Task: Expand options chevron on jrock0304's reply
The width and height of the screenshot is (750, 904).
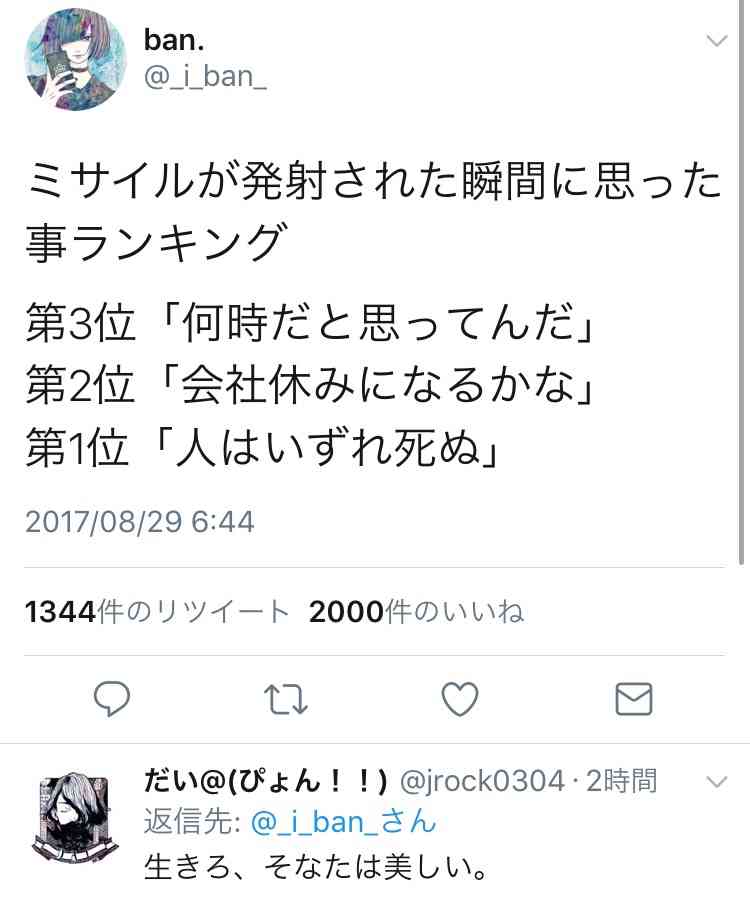Action: (717, 782)
